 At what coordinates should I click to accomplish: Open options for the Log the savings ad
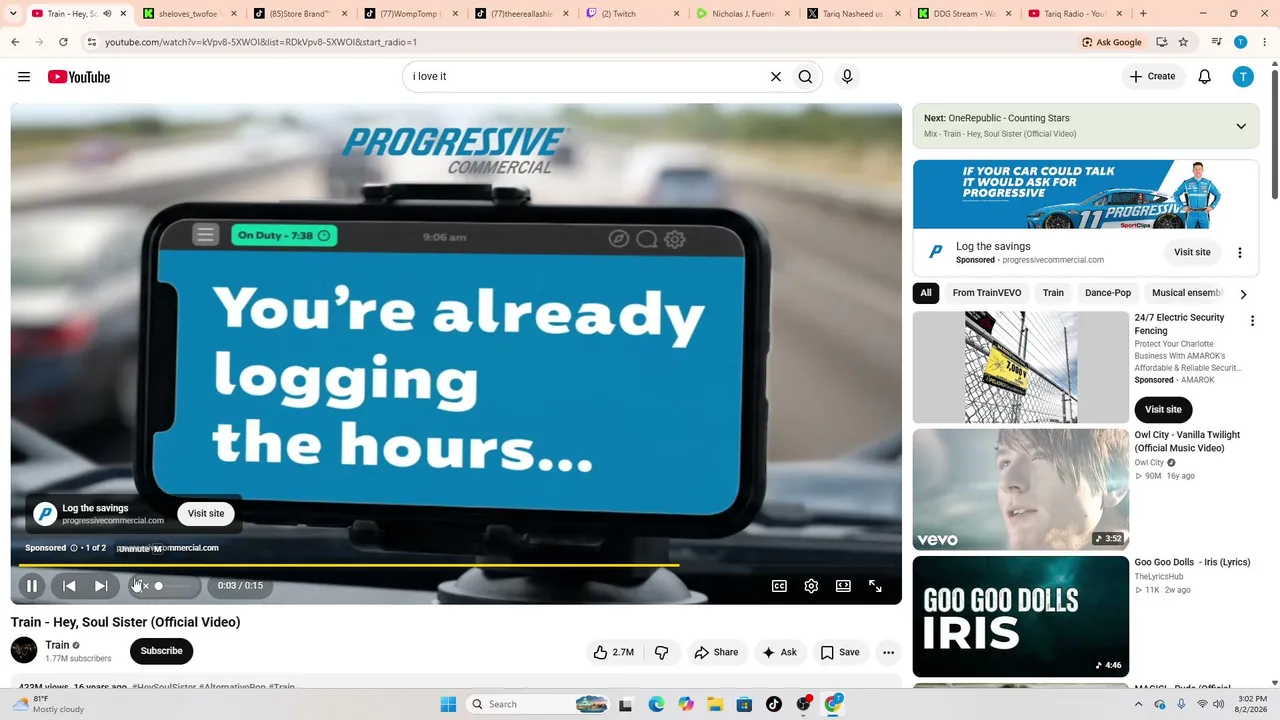(1240, 253)
